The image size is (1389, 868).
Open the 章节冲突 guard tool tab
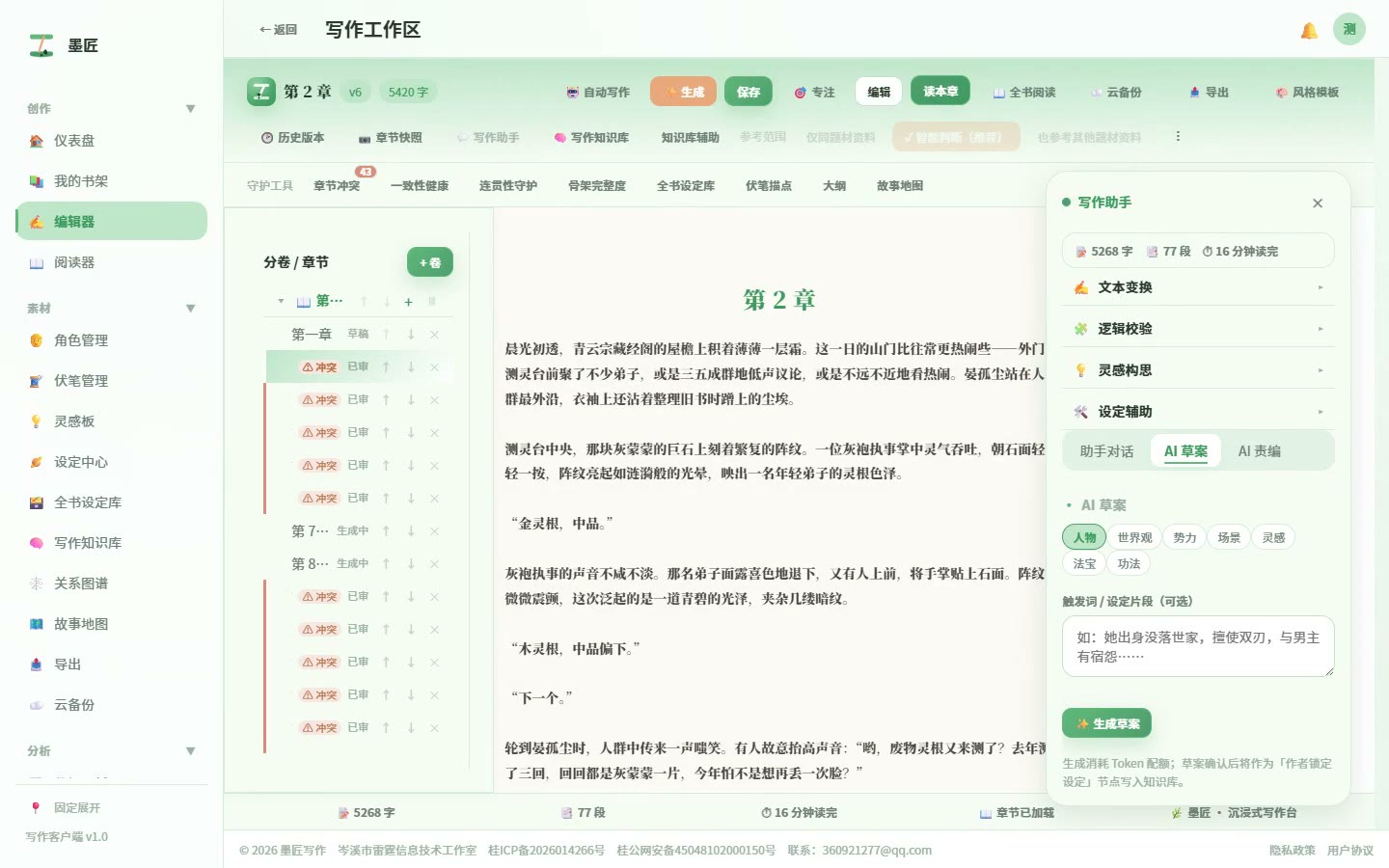(337, 186)
